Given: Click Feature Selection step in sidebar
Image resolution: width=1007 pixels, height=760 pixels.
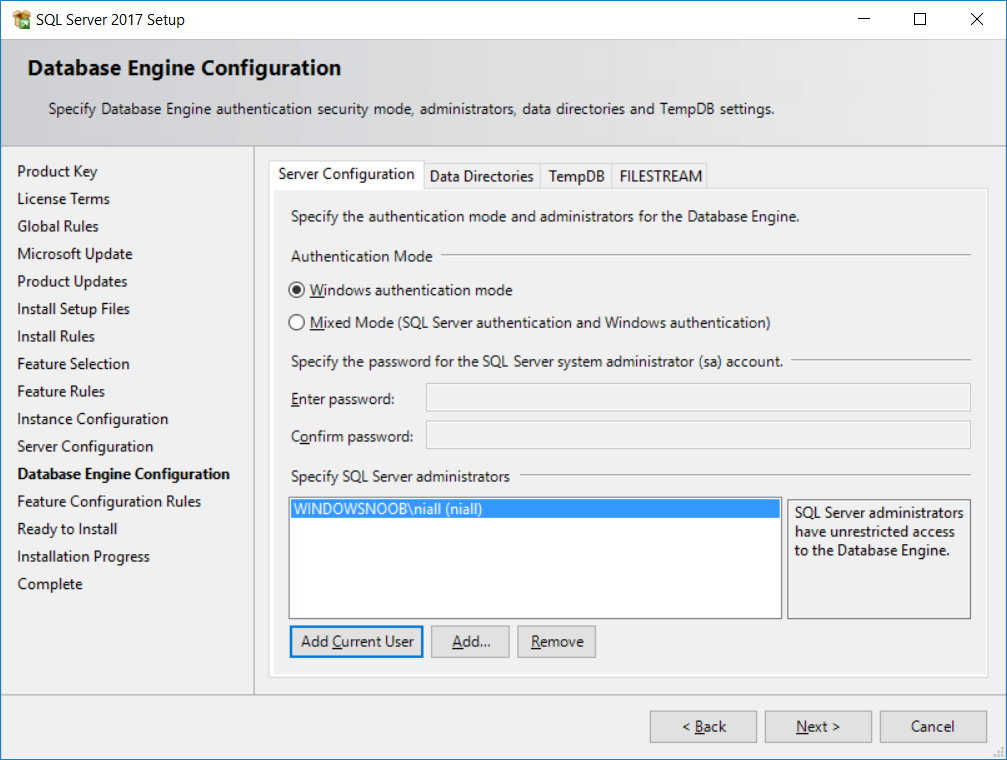Looking at the screenshot, I should tap(73, 364).
